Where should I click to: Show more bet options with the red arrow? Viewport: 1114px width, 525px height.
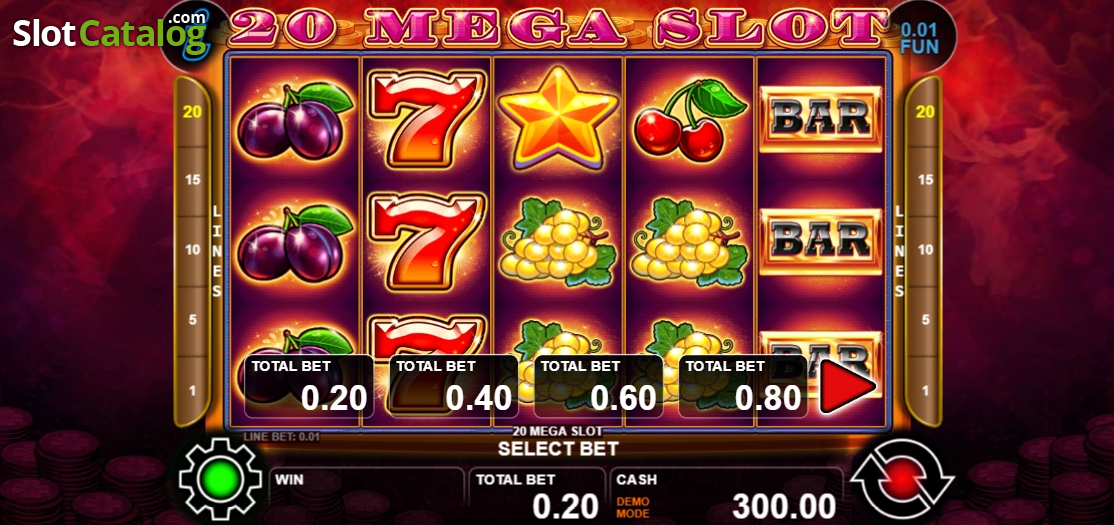pos(847,386)
